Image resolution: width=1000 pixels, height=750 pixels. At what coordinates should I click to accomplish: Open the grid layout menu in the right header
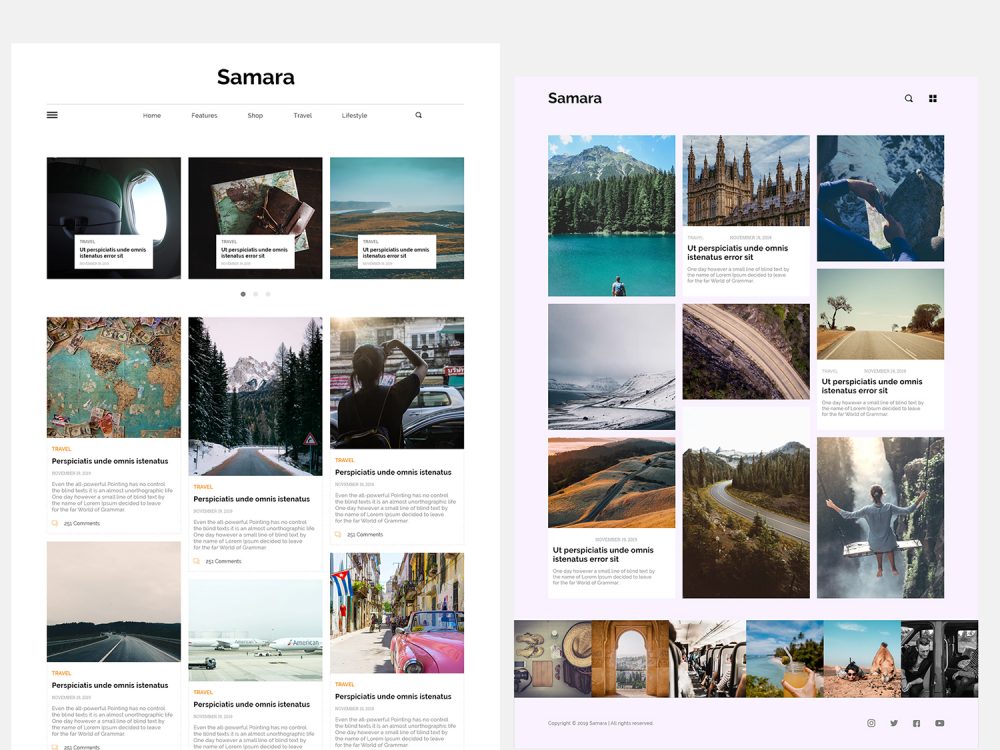tap(932, 98)
